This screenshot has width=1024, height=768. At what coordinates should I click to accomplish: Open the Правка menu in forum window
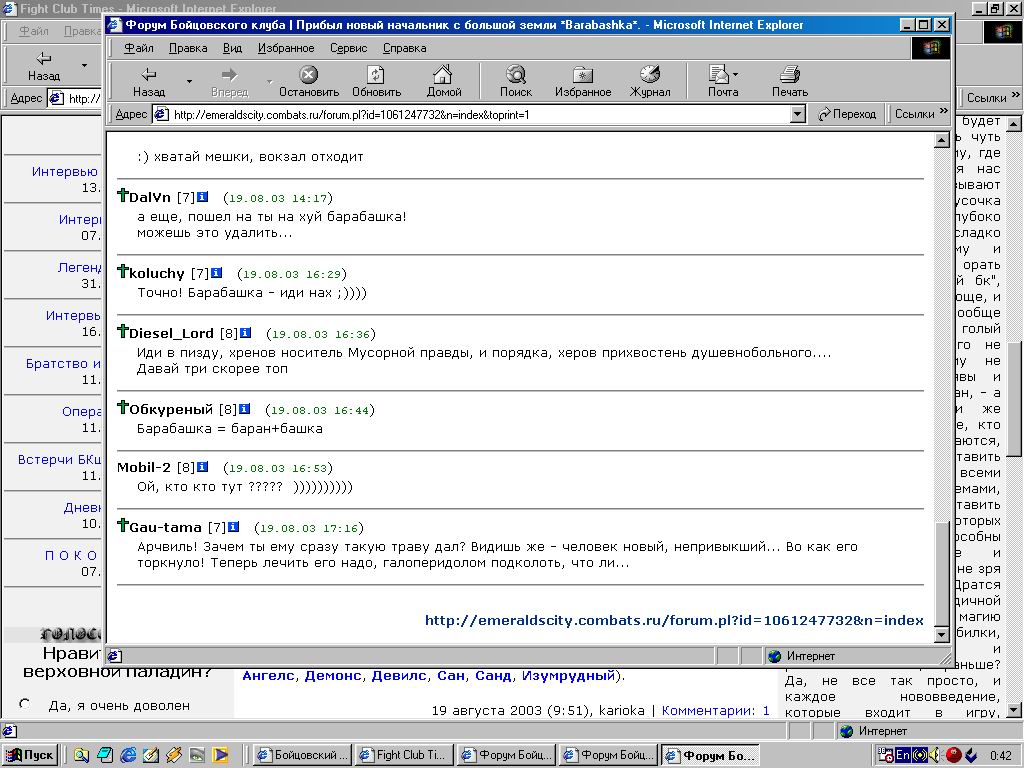188,48
